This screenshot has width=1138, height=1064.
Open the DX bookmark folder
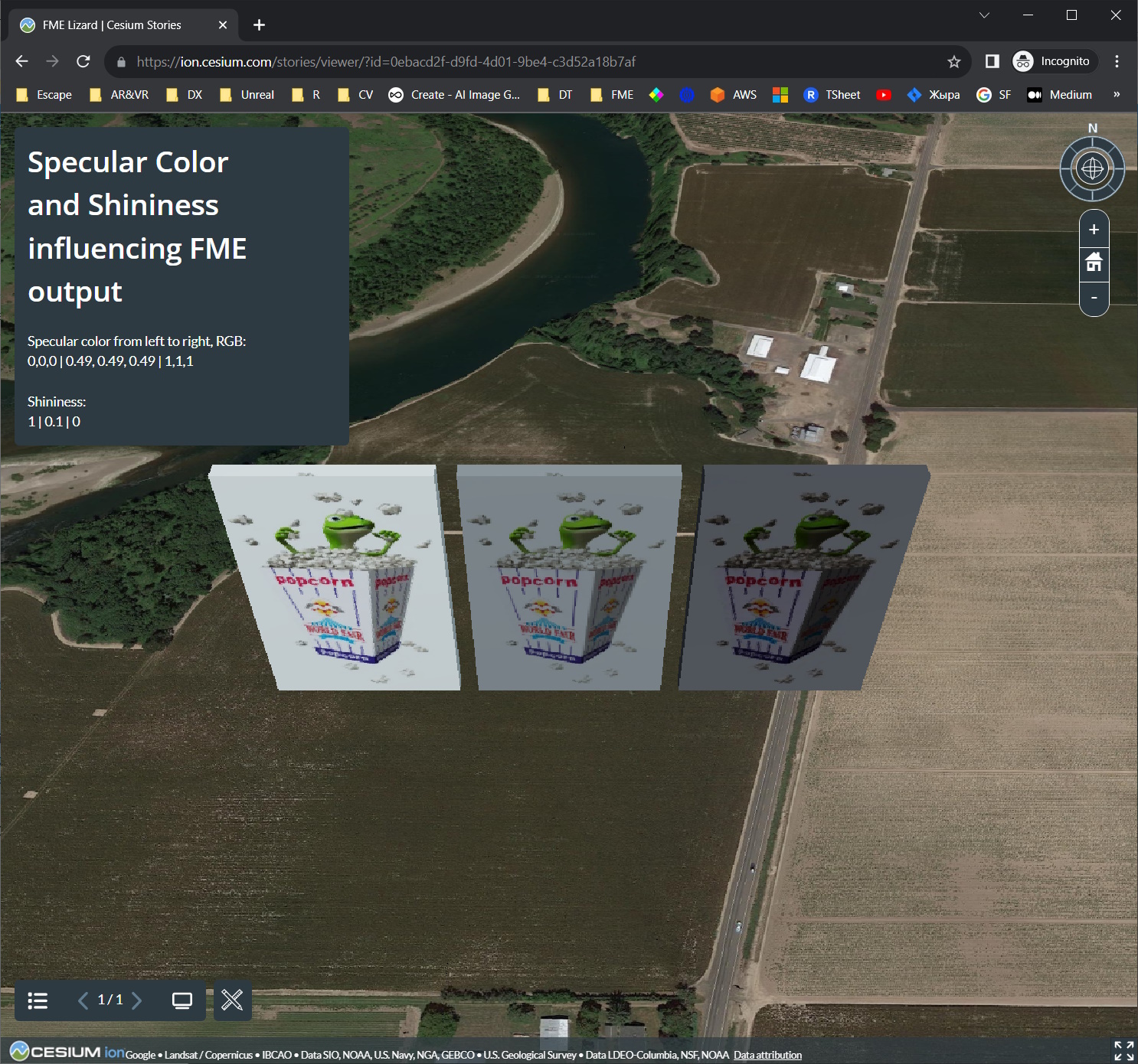(185, 95)
